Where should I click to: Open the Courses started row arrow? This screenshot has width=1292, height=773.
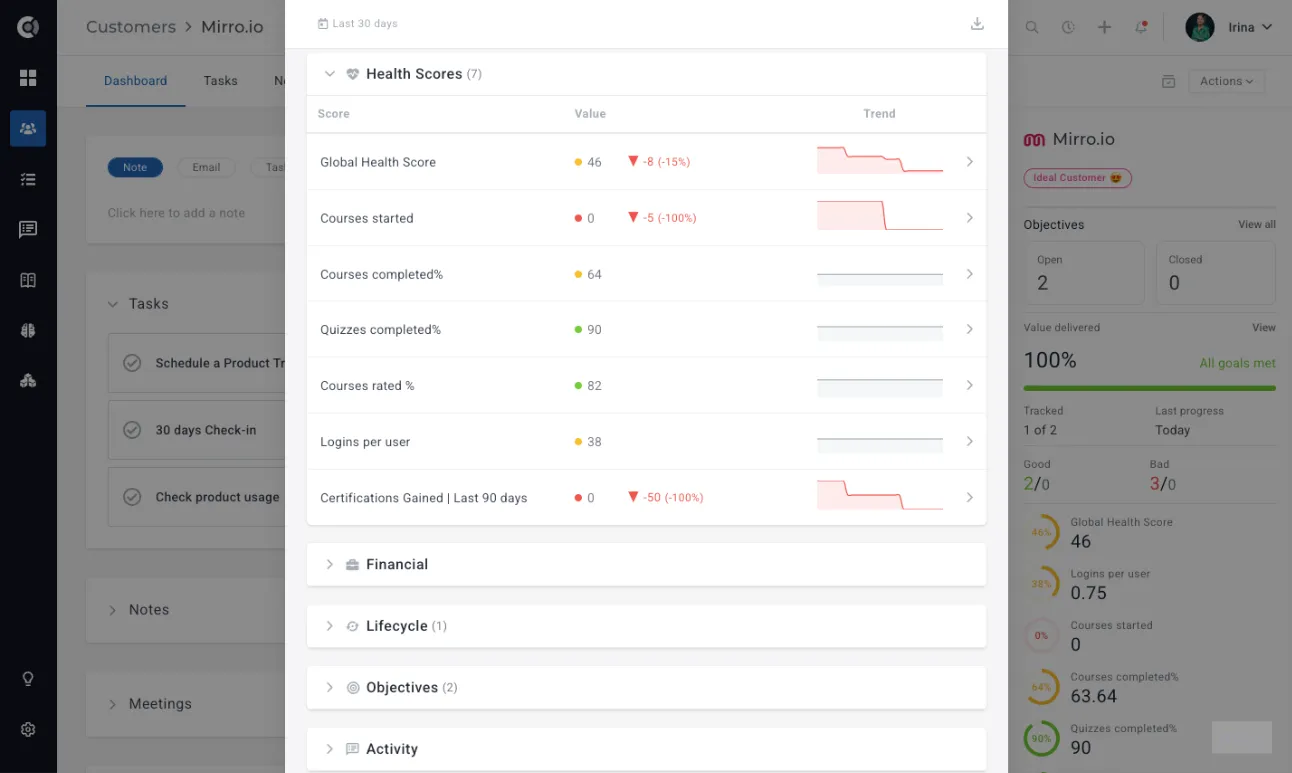969,218
